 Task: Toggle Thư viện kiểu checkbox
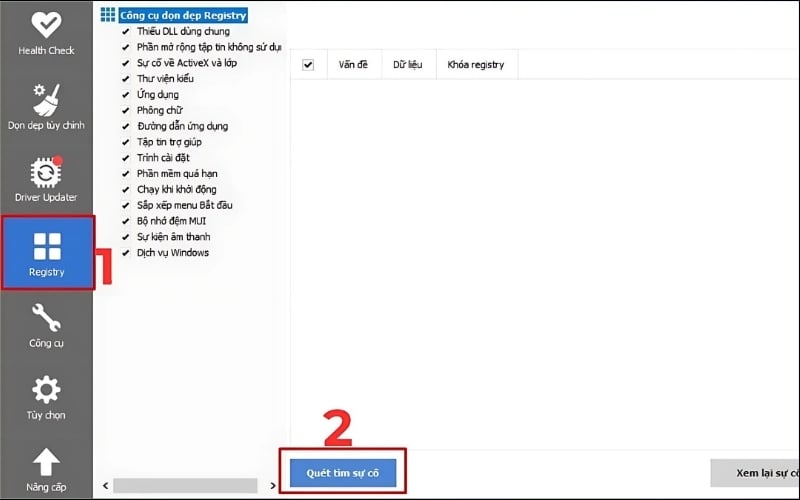pos(126,79)
